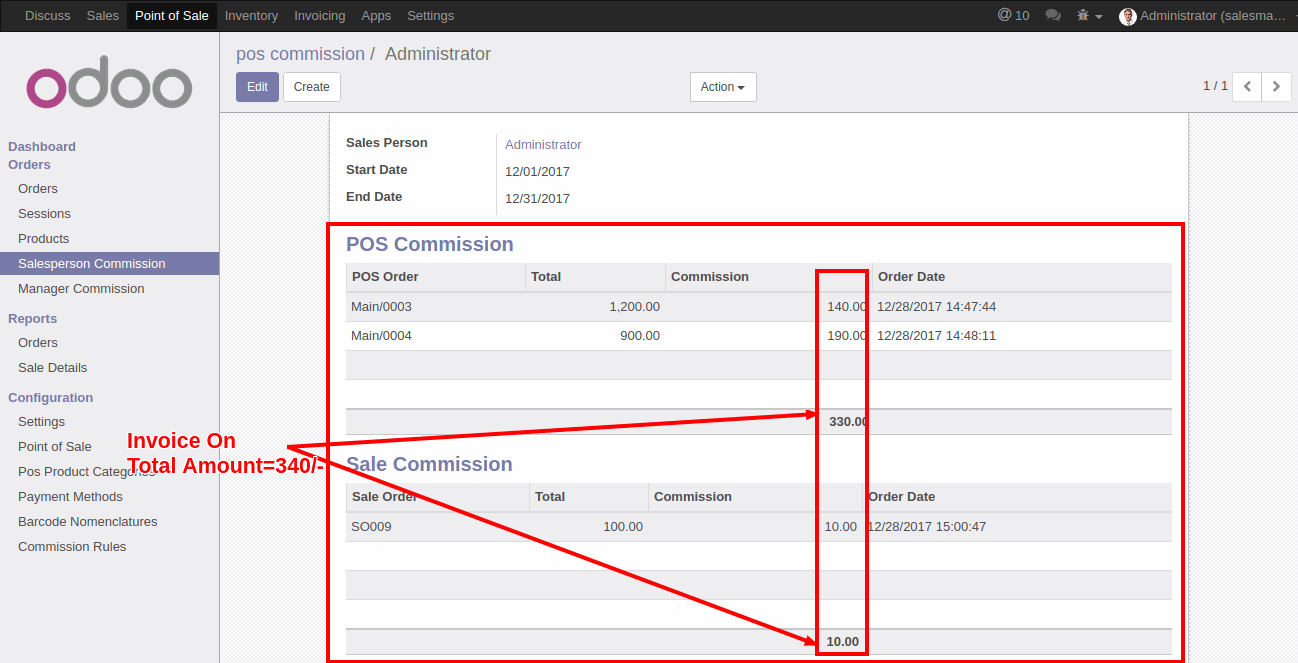Open Payment Methods configuration
This screenshot has height=663, width=1298.
tap(70, 497)
